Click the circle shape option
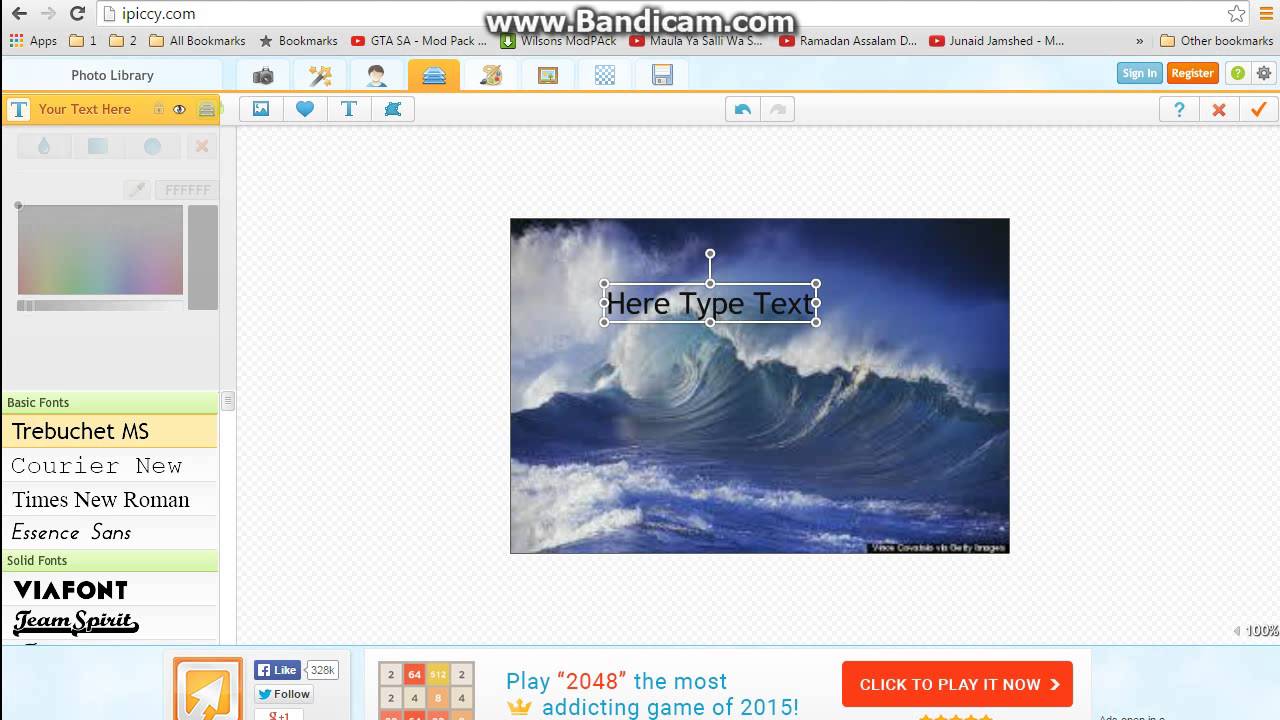 (x=152, y=146)
